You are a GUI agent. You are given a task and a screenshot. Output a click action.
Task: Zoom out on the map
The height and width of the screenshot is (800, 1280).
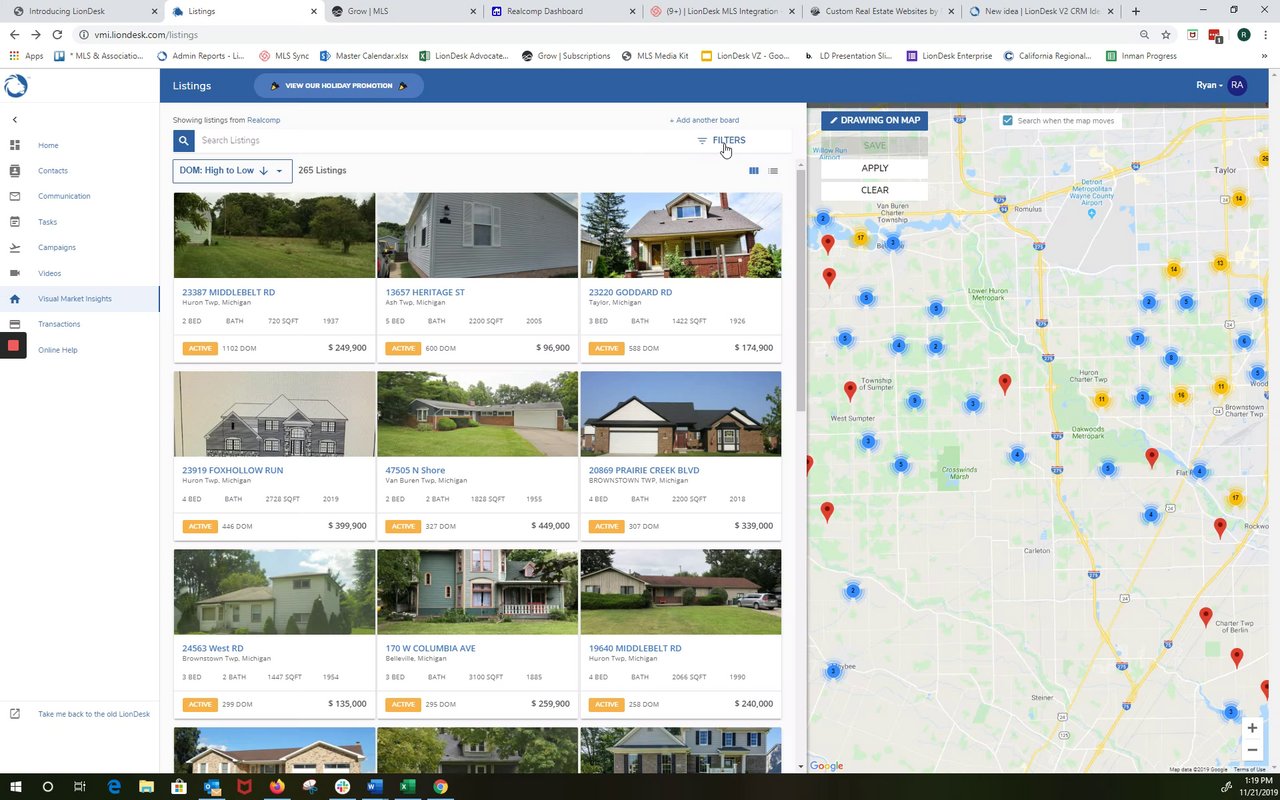click(x=1252, y=750)
